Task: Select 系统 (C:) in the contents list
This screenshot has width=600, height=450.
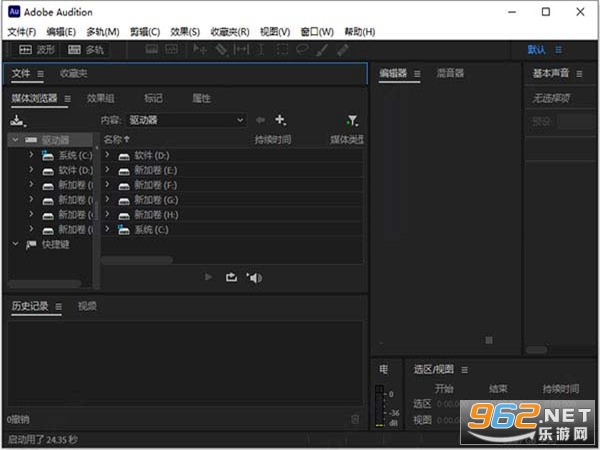Action: (233, 230)
